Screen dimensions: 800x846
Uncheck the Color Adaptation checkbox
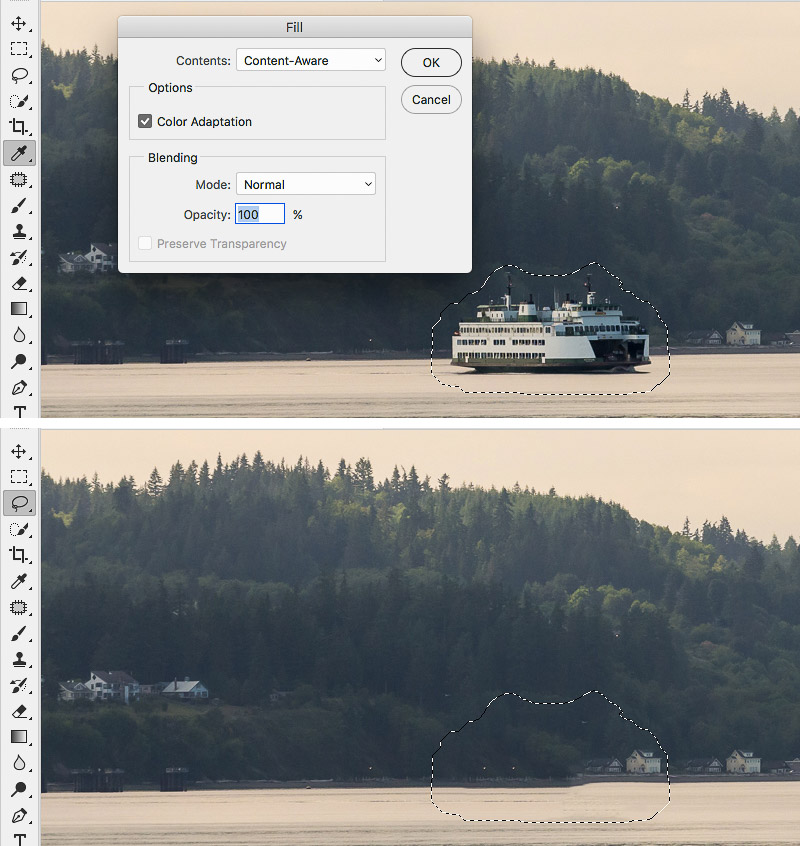pyautogui.click(x=145, y=121)
